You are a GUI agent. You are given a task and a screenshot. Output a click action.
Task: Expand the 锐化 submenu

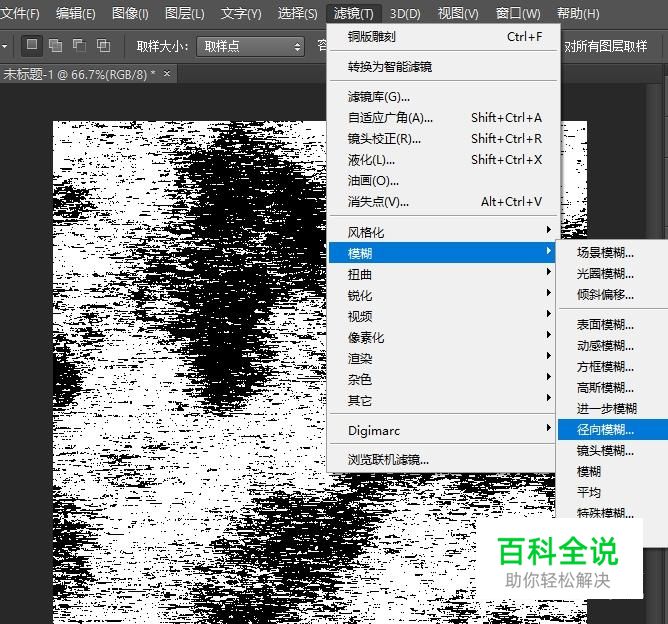[x=442, y=295]
